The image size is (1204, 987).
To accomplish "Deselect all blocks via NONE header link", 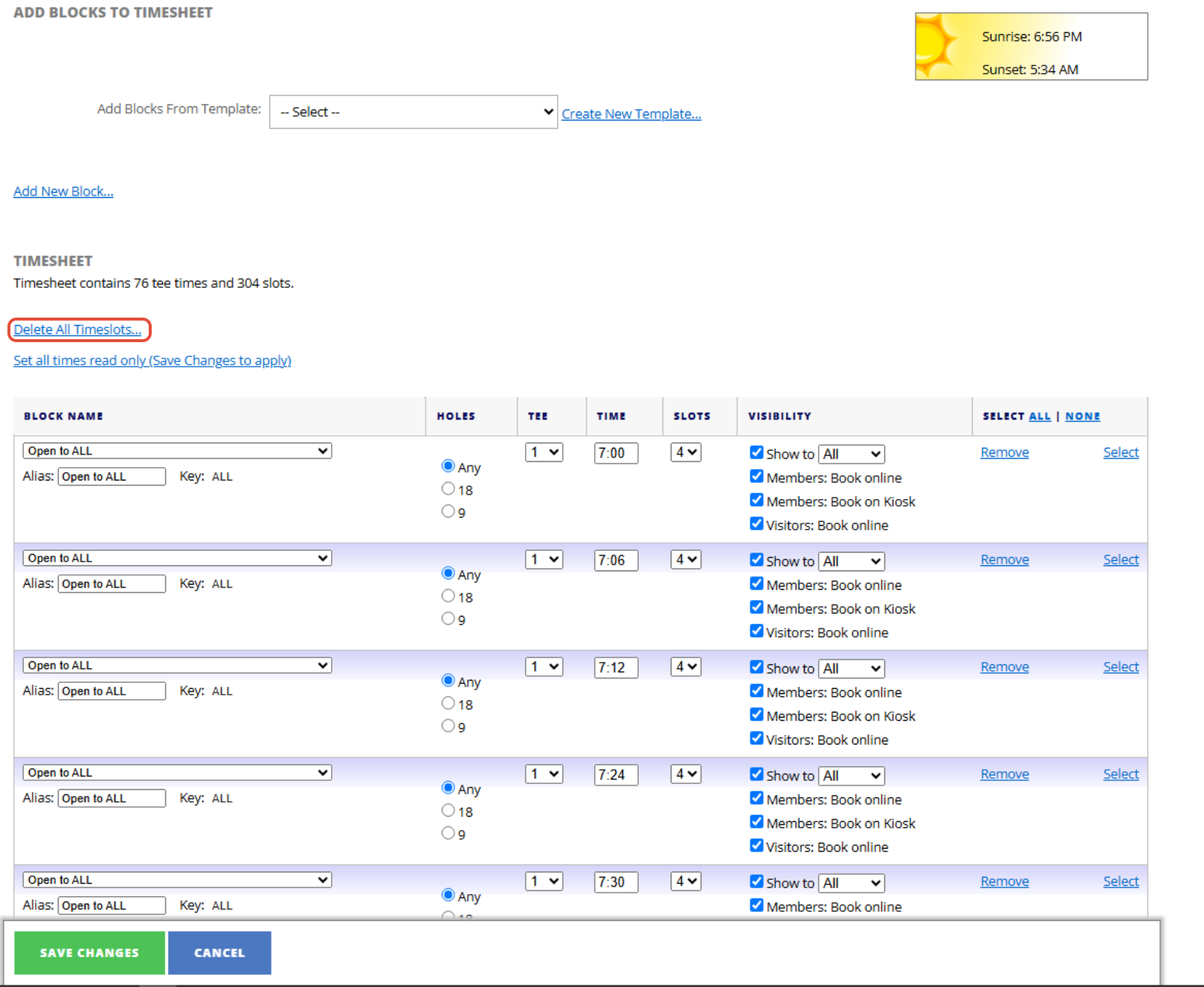I will (1082, 417).
